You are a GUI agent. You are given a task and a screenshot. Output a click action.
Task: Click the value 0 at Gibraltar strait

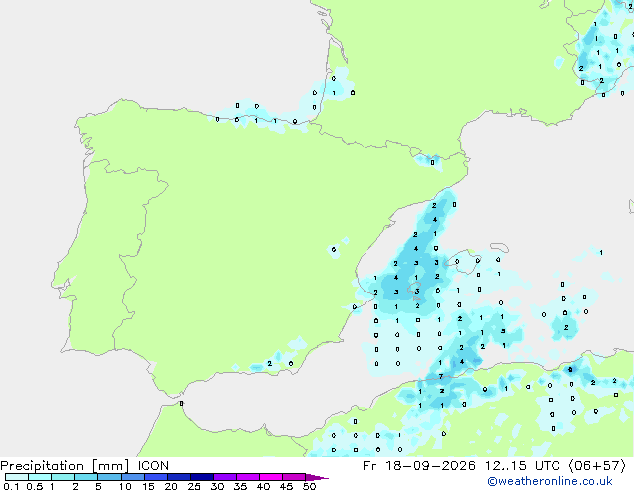coord(182,403)
